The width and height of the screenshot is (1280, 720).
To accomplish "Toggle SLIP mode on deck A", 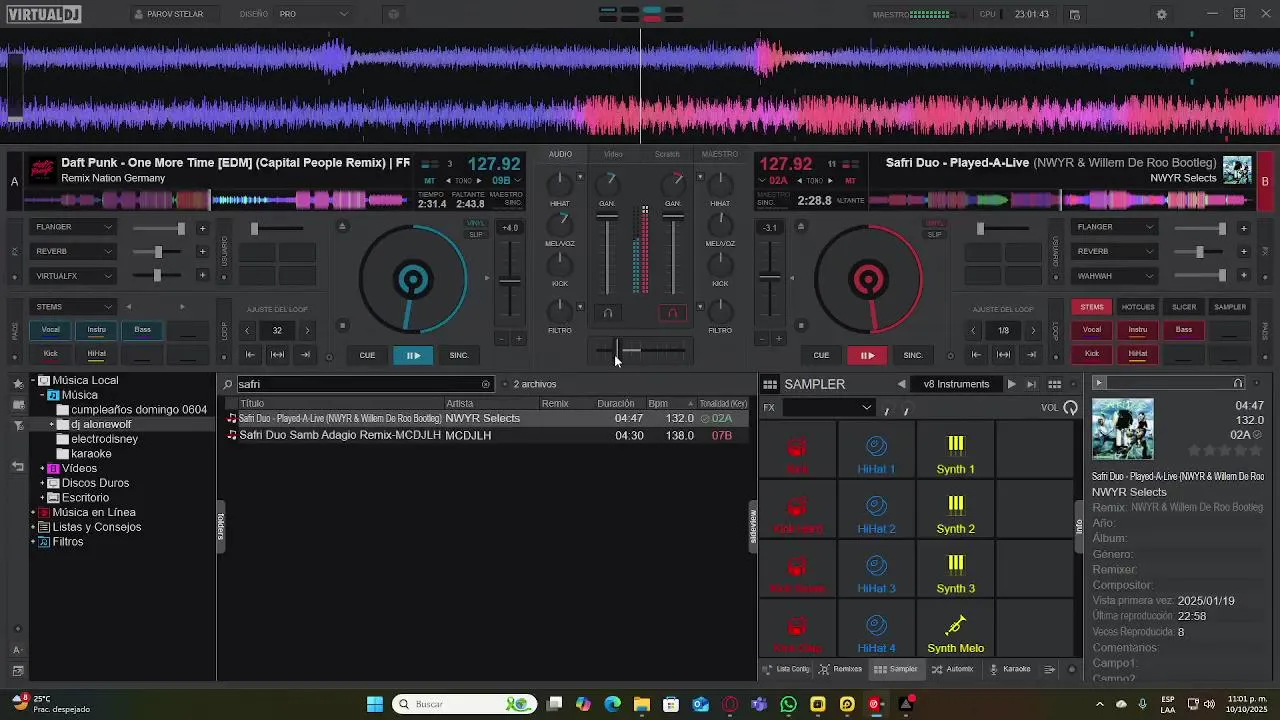I will [x=476, y=235].
